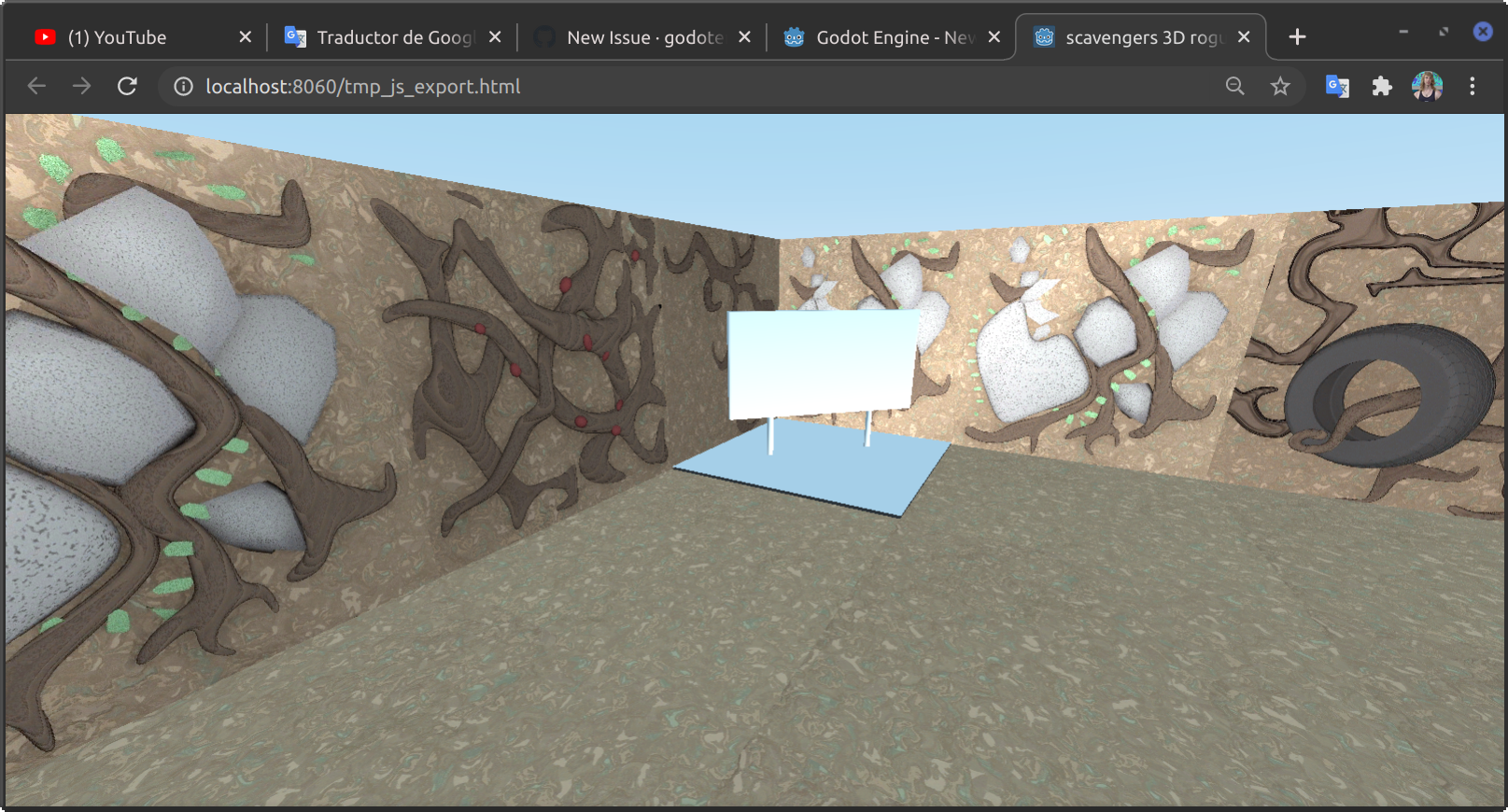This screenshot has height=812, width=1508.
Task: Switch to the New Issue godot tab
Action: pyautogui.click(x=643, y=37)
